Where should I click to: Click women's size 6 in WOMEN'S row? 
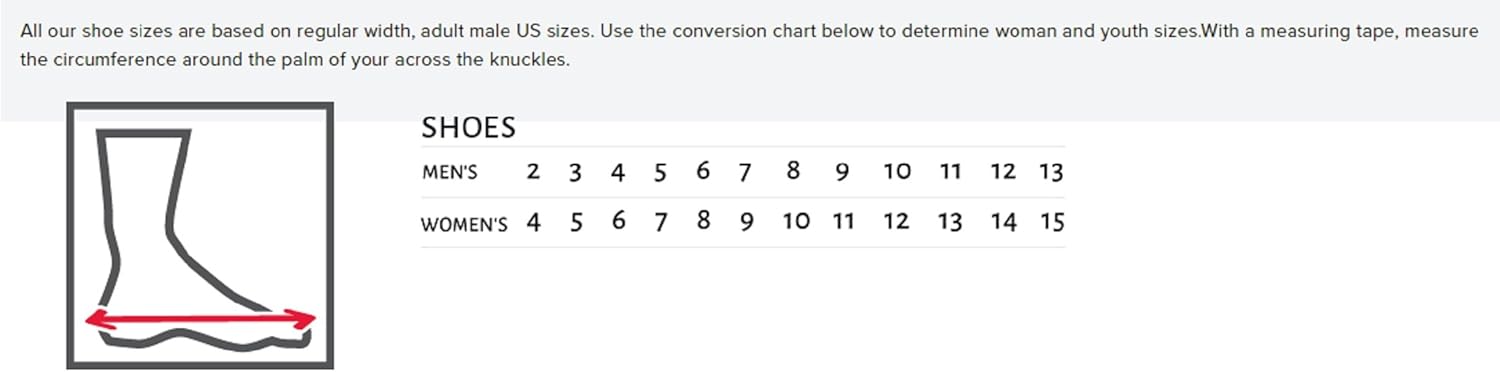click(619, 222)
